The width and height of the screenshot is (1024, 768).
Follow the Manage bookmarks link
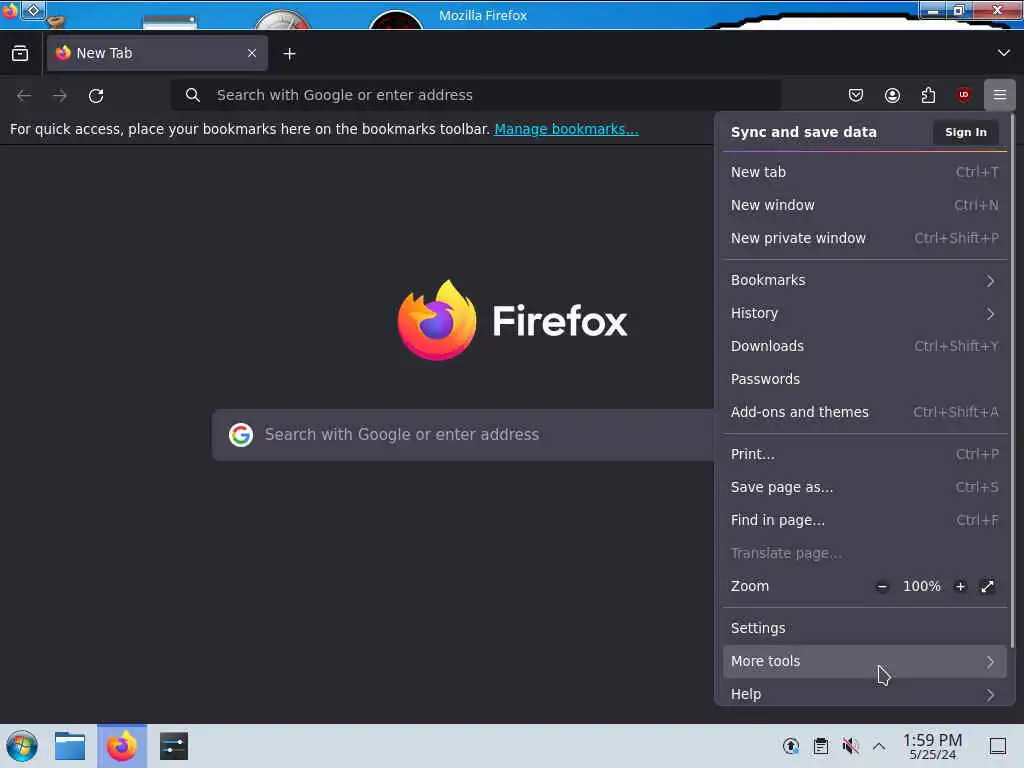pos(566,129)
